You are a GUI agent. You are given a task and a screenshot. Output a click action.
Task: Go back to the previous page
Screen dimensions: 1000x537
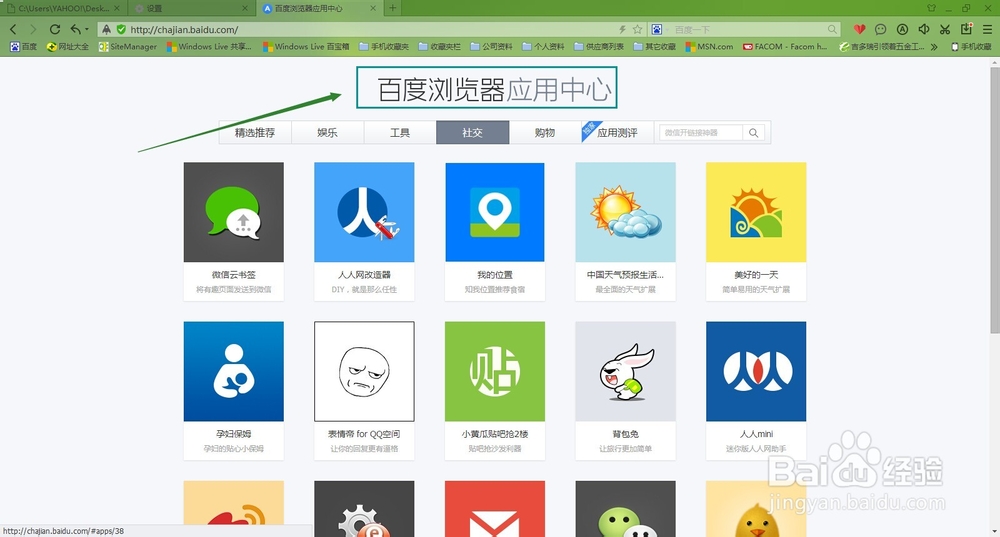[13, 29]
